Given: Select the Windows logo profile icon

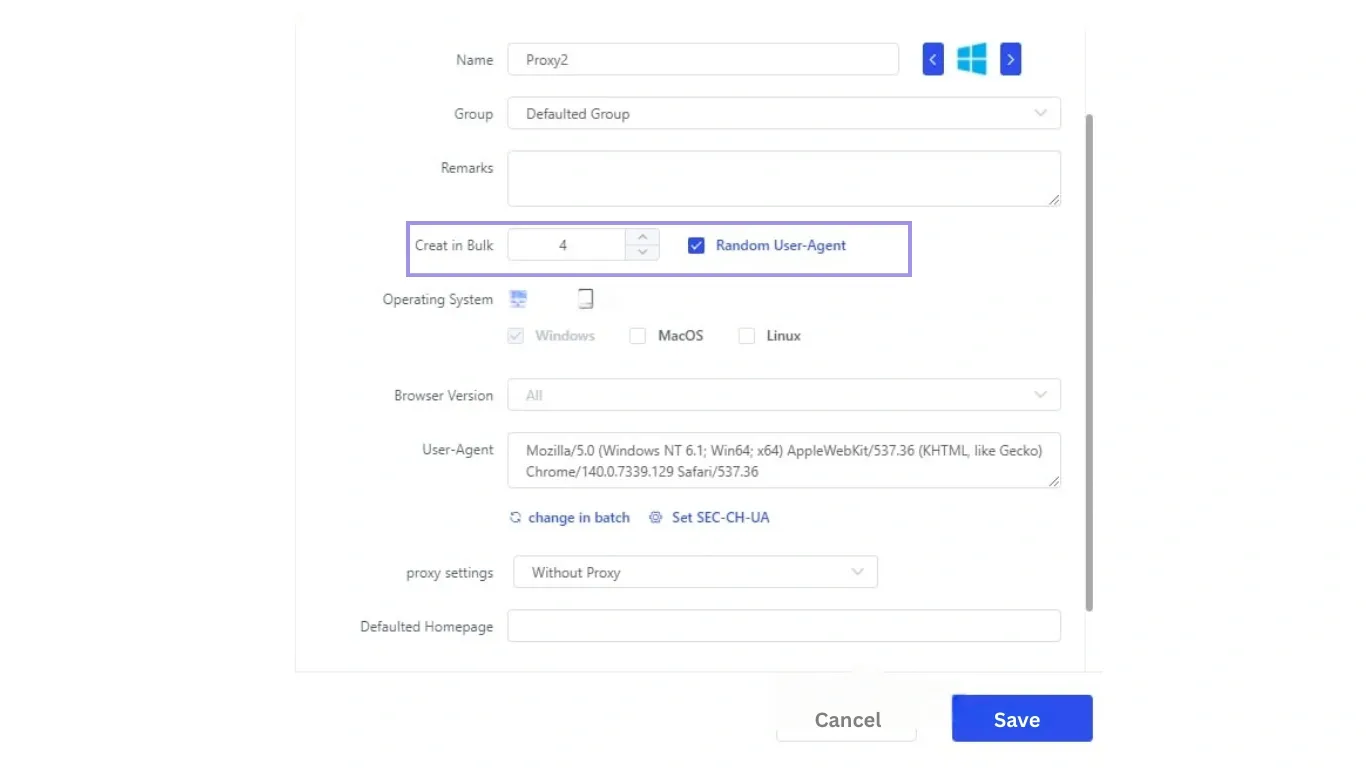Looking at the screenshot, I should 971,59.
